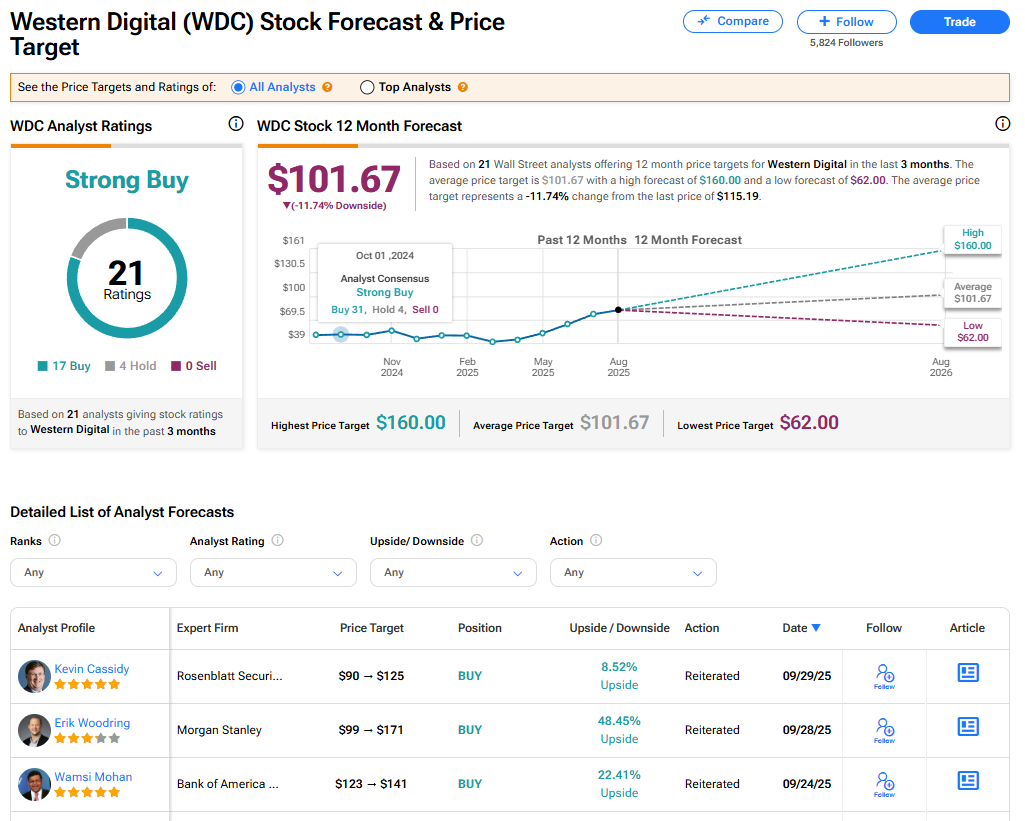Click the Compare button
1025x821 pixels.
point(733,22)
